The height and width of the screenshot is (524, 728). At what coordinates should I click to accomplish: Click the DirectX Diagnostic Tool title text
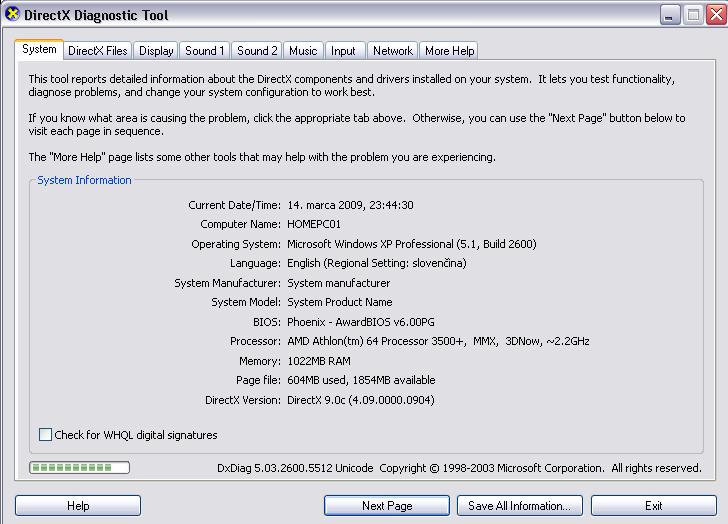point(96,15)
